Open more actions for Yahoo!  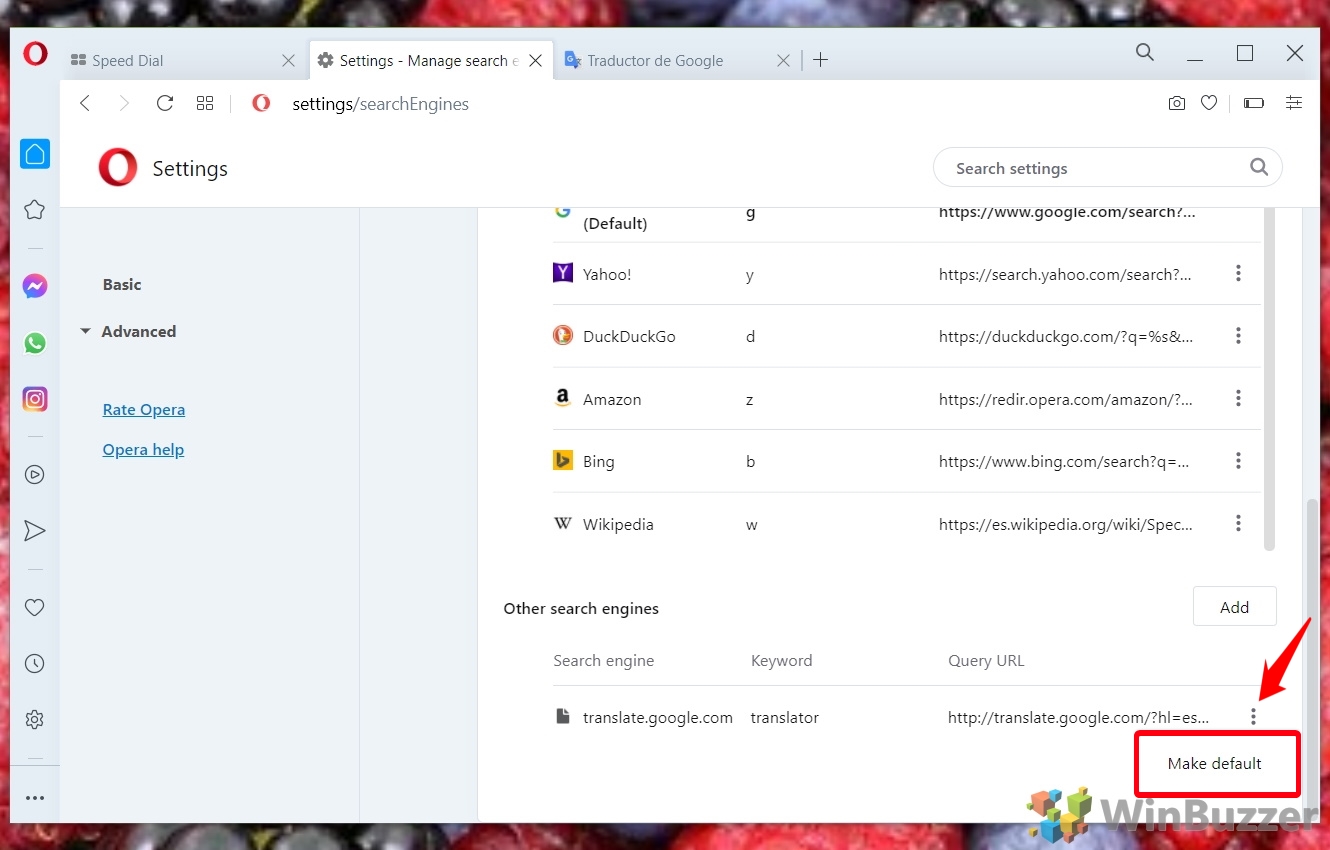pyautogui.click(x=1238, y=273)
